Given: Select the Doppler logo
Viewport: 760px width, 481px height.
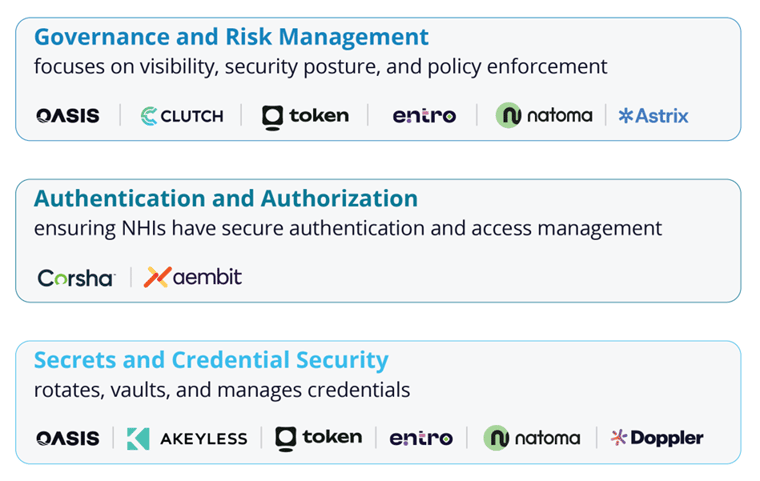Looking at the screenshot, I should tap(657, 438).
